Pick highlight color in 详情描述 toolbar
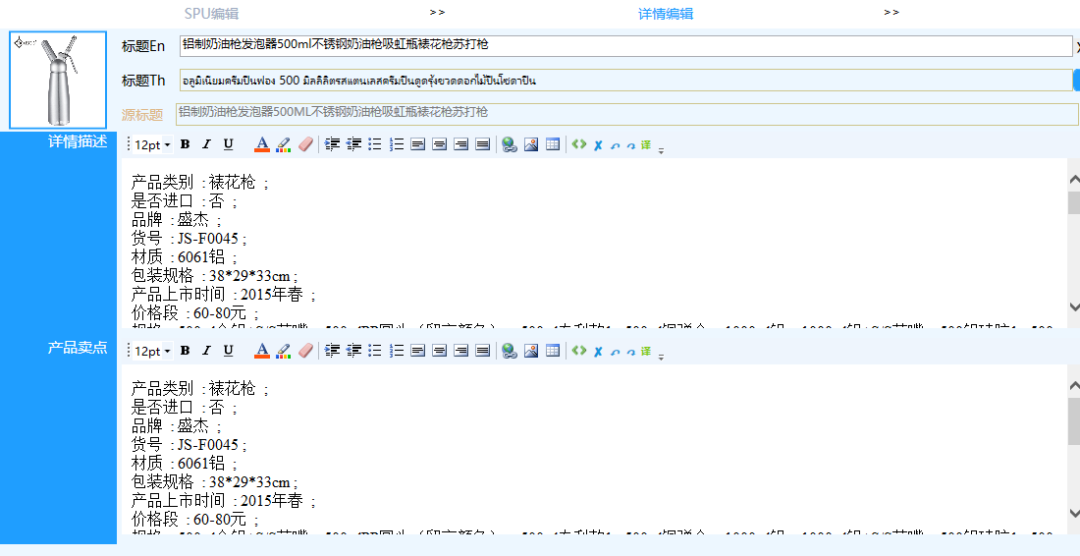This screenshot has height=556, width=1080. pos(283,144)
